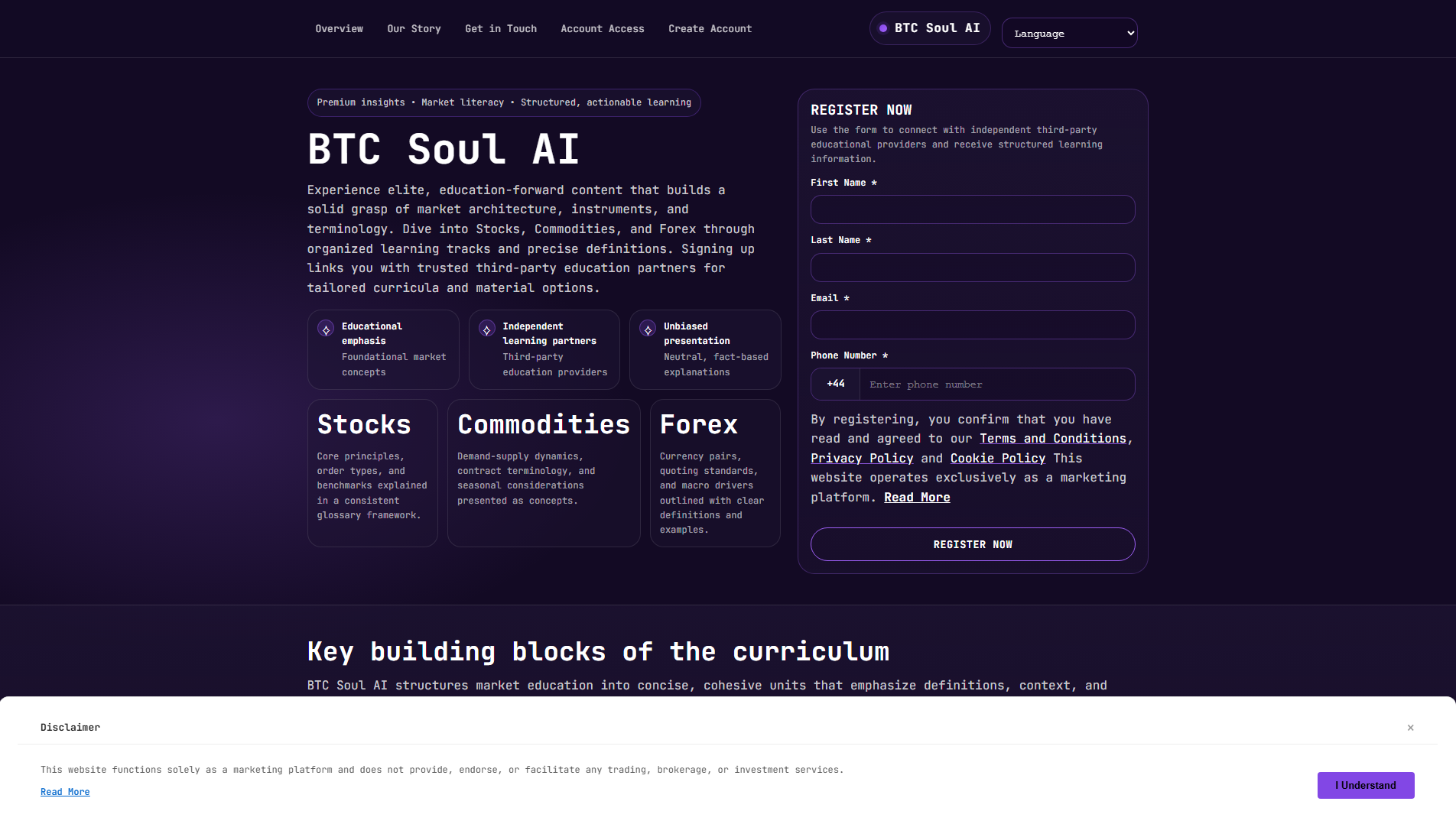The height and width of the screenshot is (824, 1456).
Task: Click the Email field label
Action: [x=830, y=298]
